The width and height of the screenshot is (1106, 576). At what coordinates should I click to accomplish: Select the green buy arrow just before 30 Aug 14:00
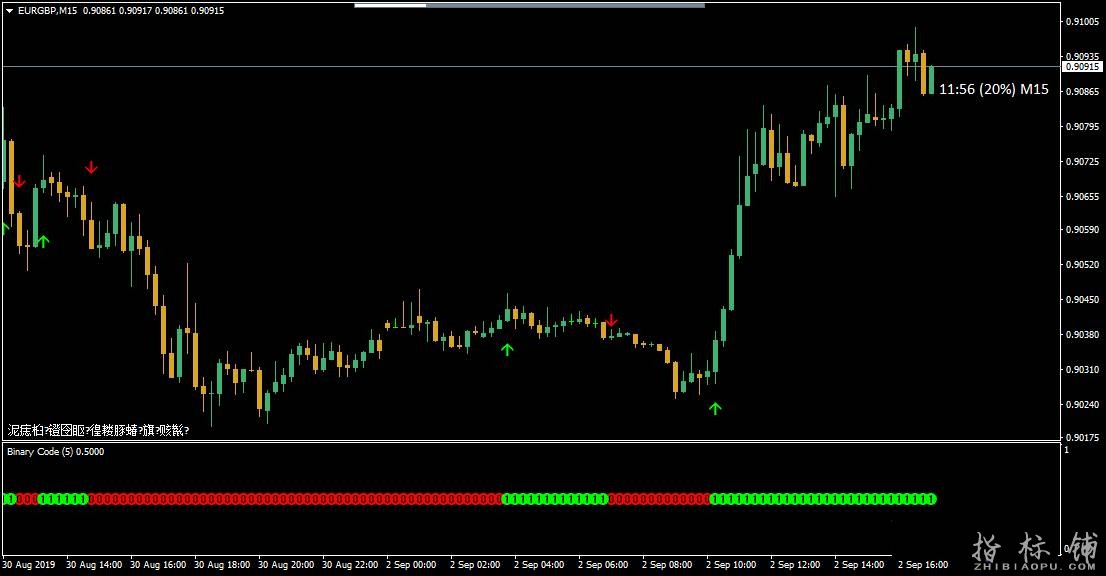(43, 241)
